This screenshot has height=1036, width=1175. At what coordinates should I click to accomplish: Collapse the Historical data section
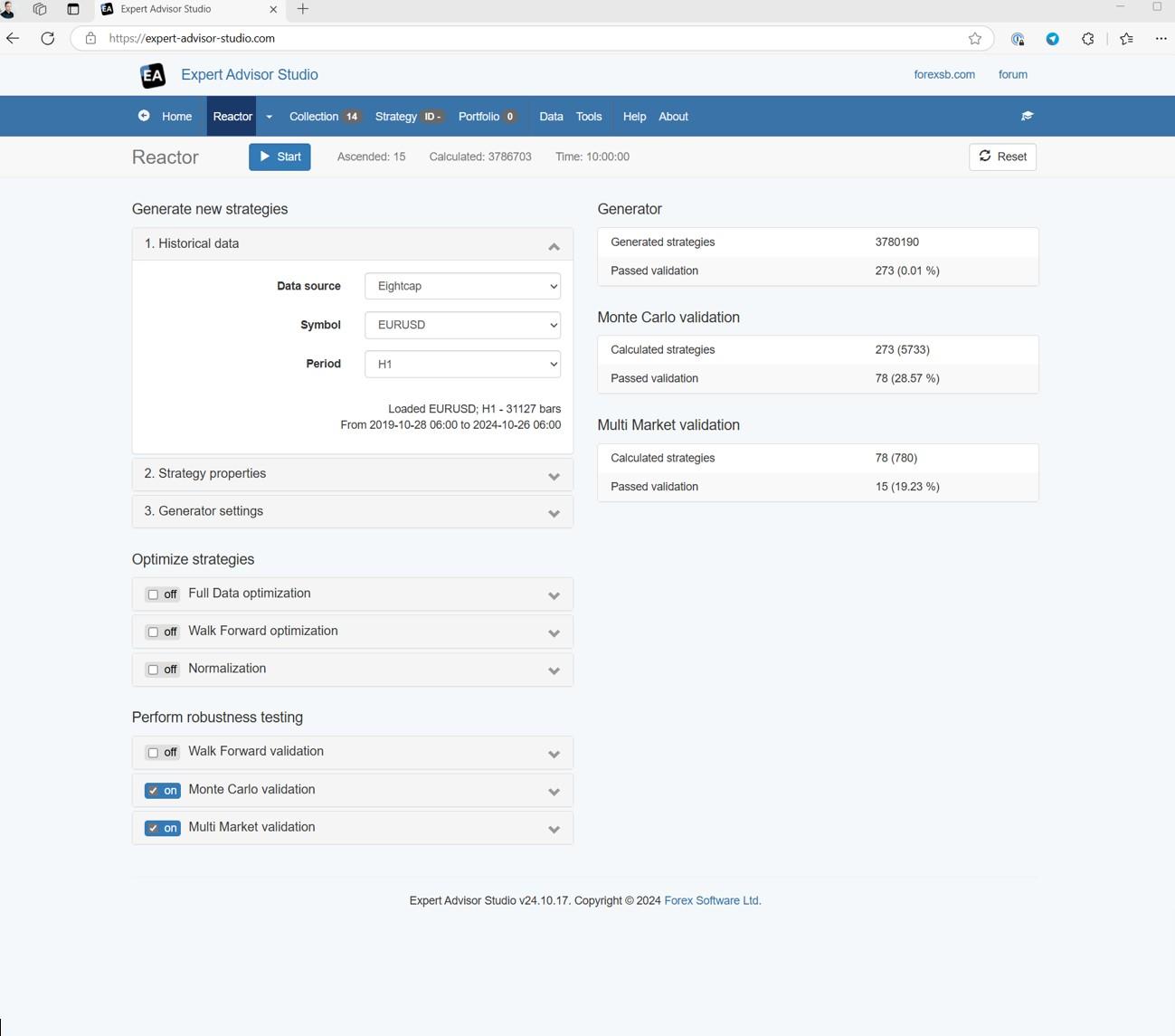tap(554, 246)
